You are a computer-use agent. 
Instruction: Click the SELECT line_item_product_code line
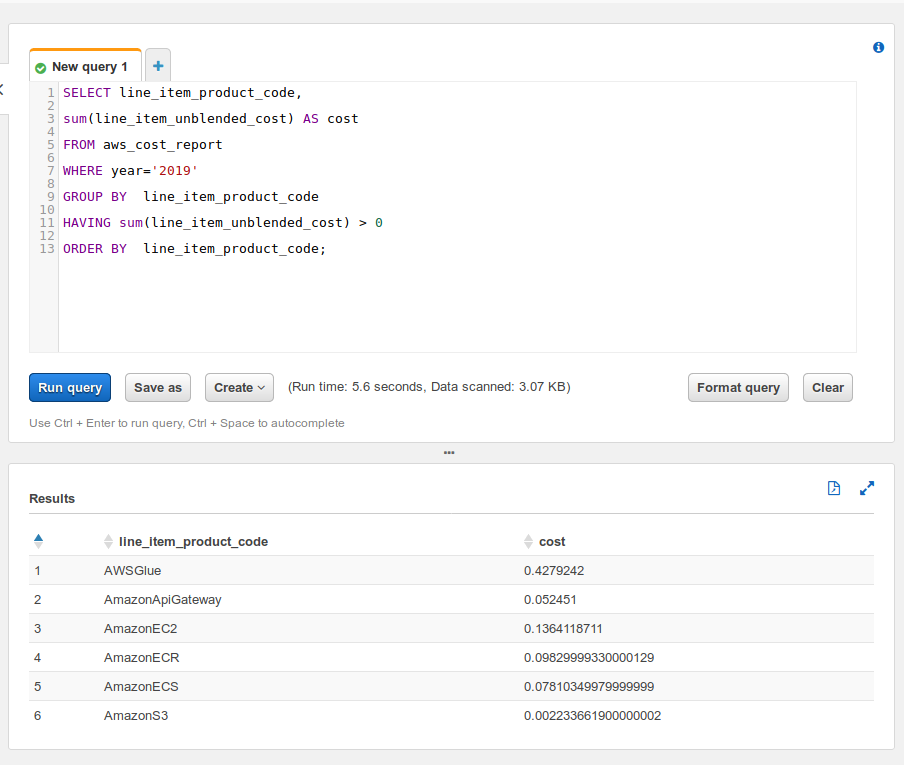point(182,93)
